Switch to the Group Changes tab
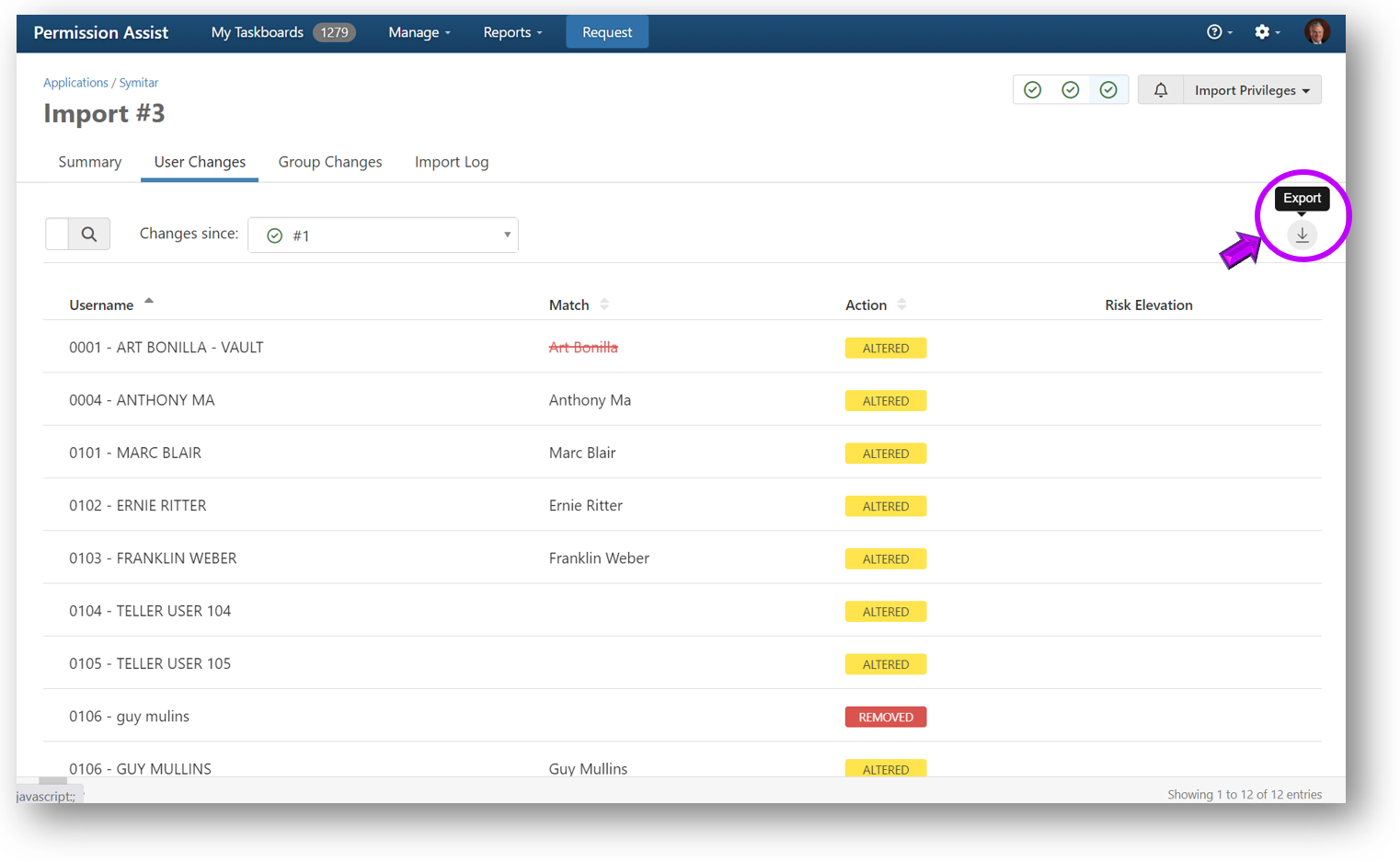This screenshot has width=1400, height=862. click(329, 162)
